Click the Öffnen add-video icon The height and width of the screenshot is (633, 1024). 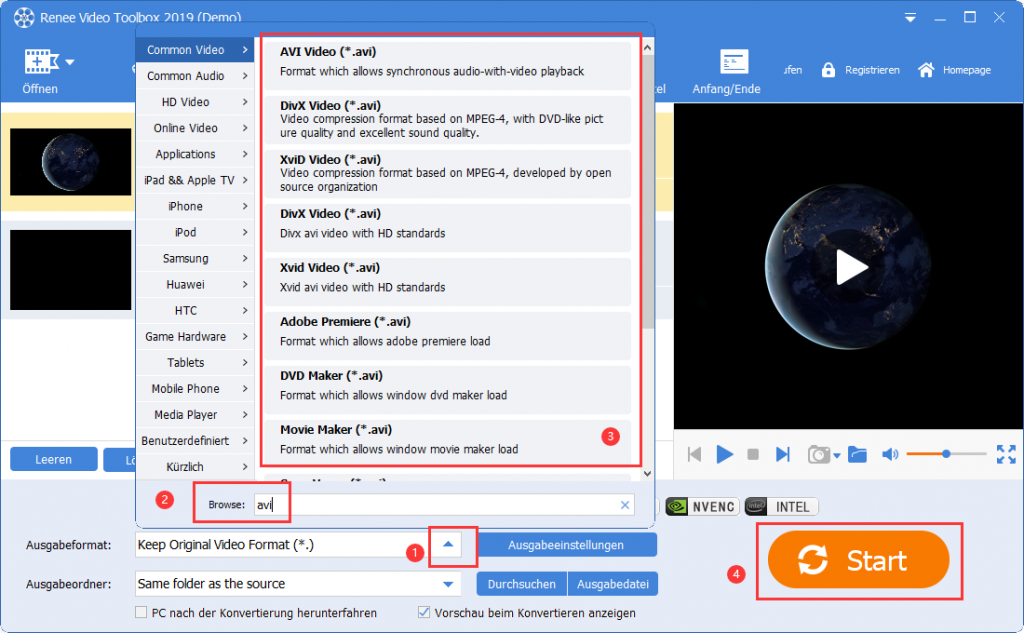point(41,62)
